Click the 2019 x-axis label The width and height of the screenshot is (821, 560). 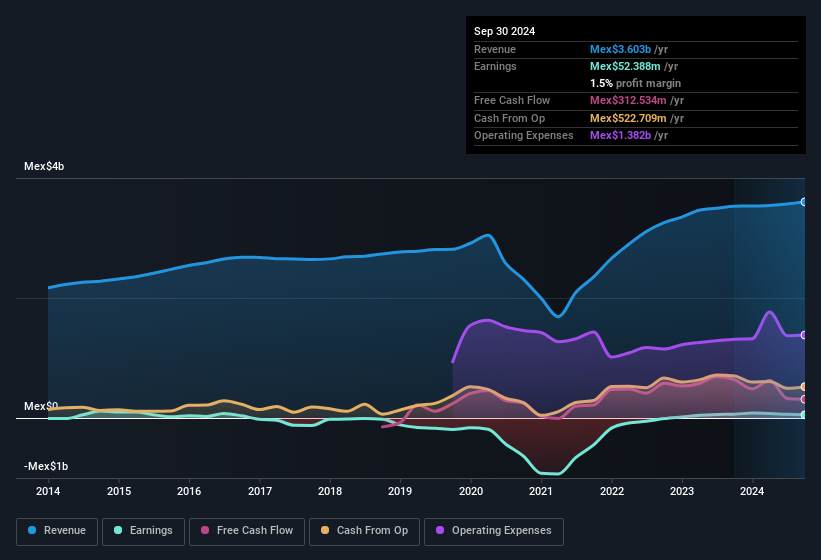click(400, 491)
